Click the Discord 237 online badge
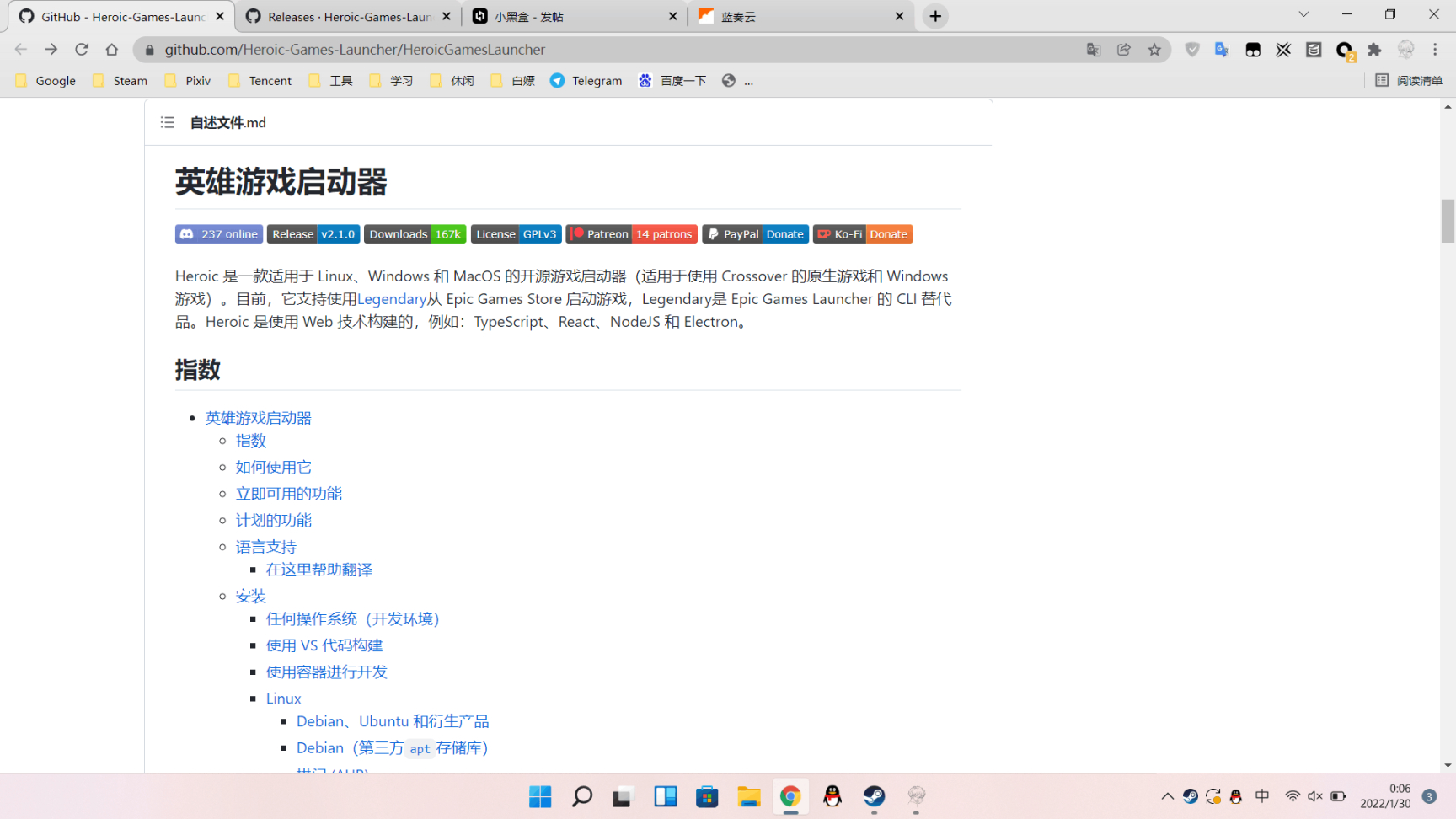This screenshot has width=1456, height=819. (219, 234)
